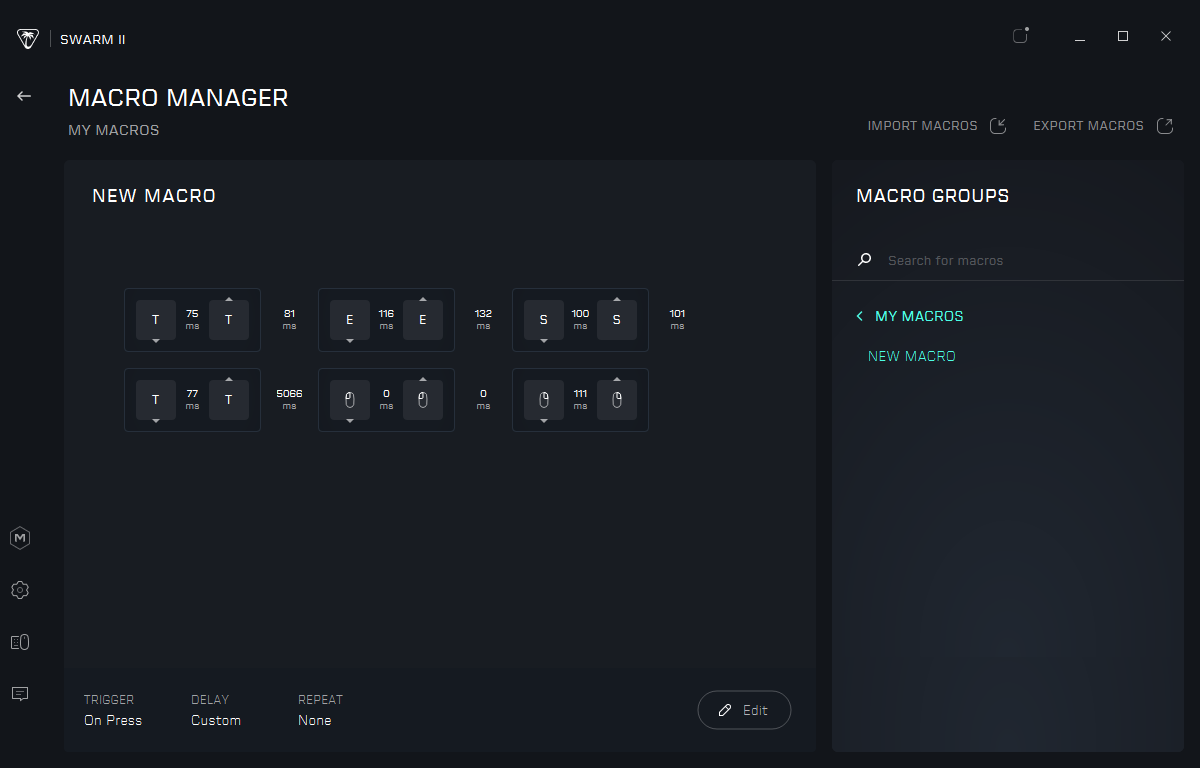Select the E key-up block

(x=423, y=320)
